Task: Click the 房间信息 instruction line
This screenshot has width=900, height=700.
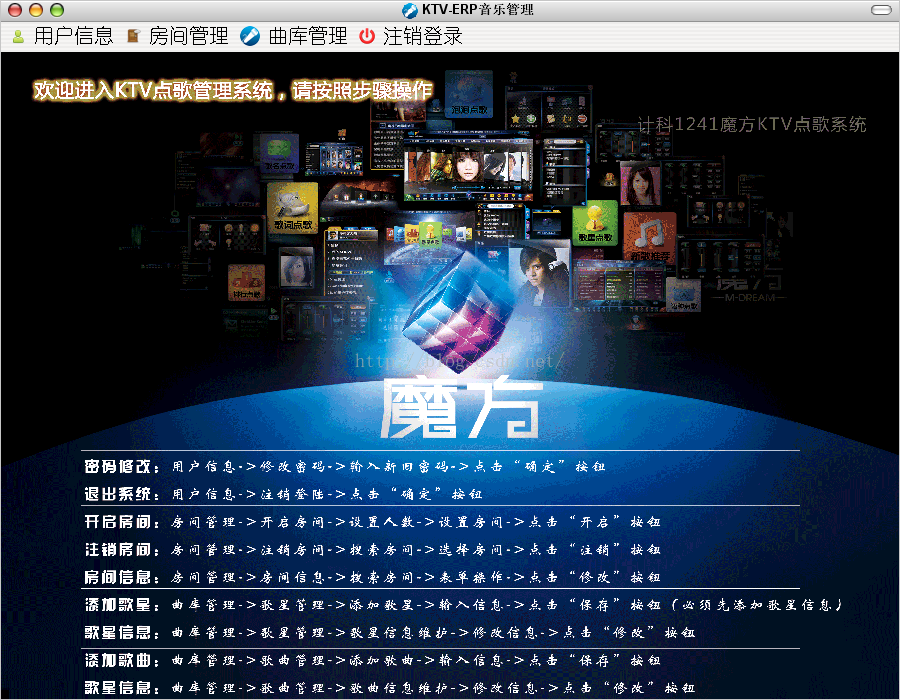Action: point(373,577)
